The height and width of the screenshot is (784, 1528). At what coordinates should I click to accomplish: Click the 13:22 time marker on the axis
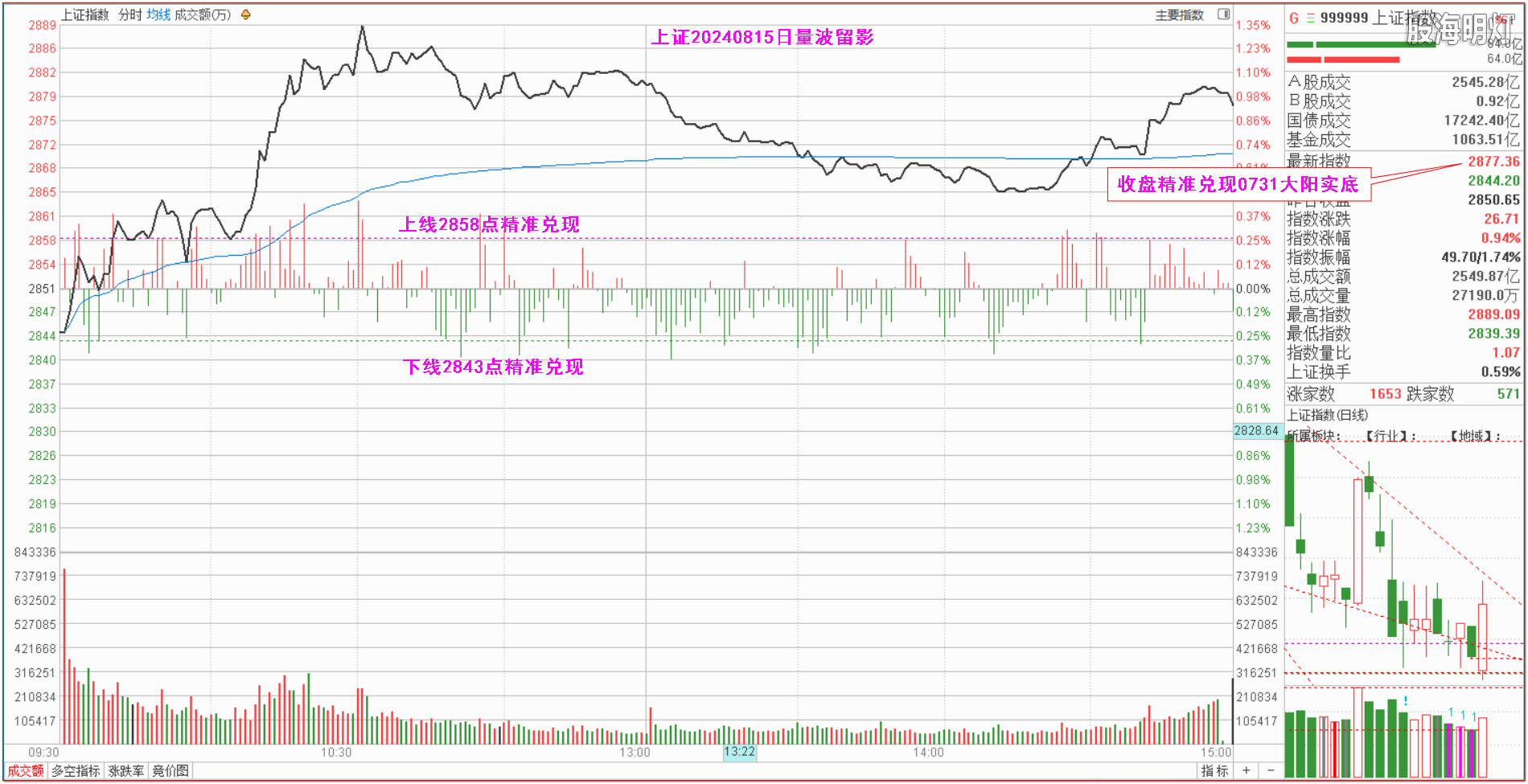pos(739,752)
